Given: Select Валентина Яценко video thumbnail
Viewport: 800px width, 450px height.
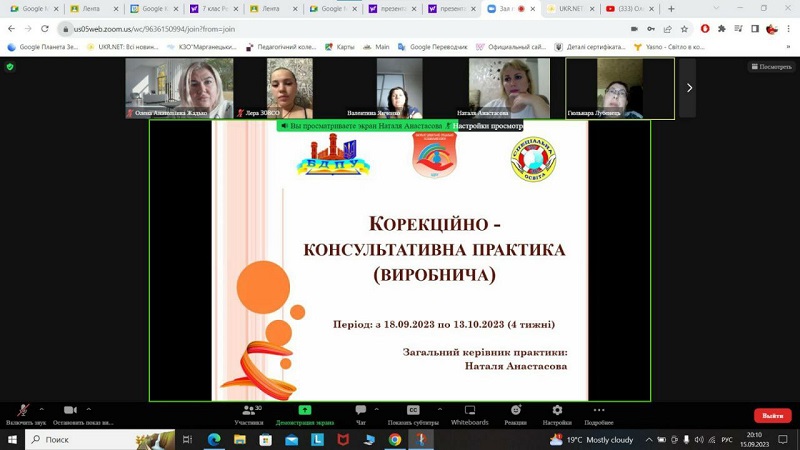Looking at the screenshot, I should [399, 88].
